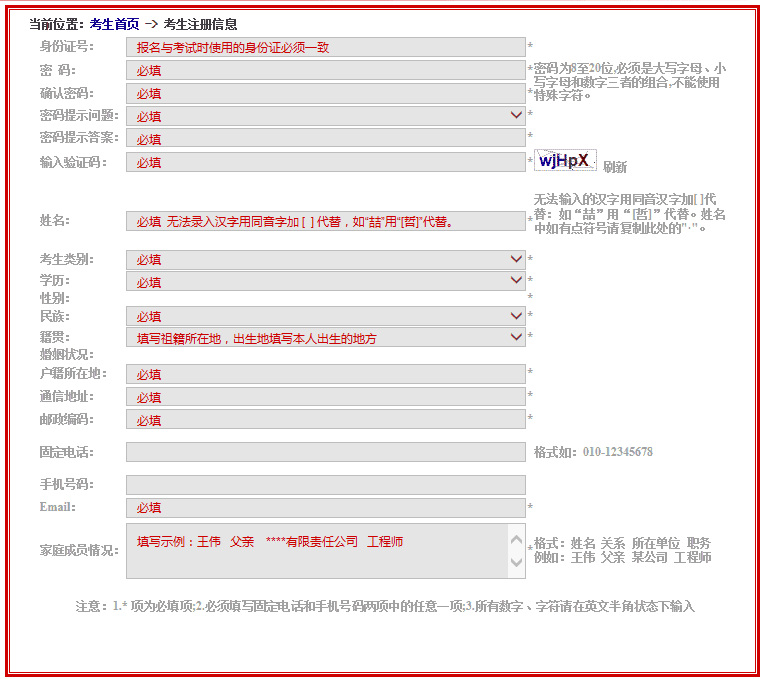Select the 民族 dropdown
This screenshot has height=679, width=764.
(325, 316)
